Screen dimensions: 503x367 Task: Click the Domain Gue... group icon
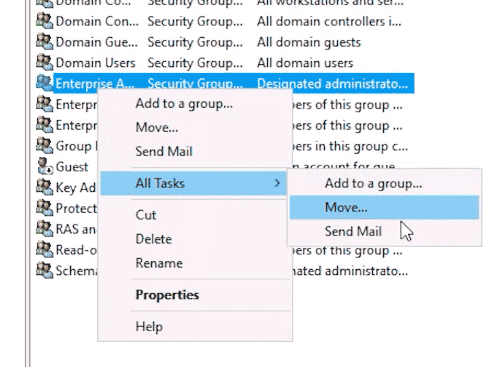[x=44, y=42]
